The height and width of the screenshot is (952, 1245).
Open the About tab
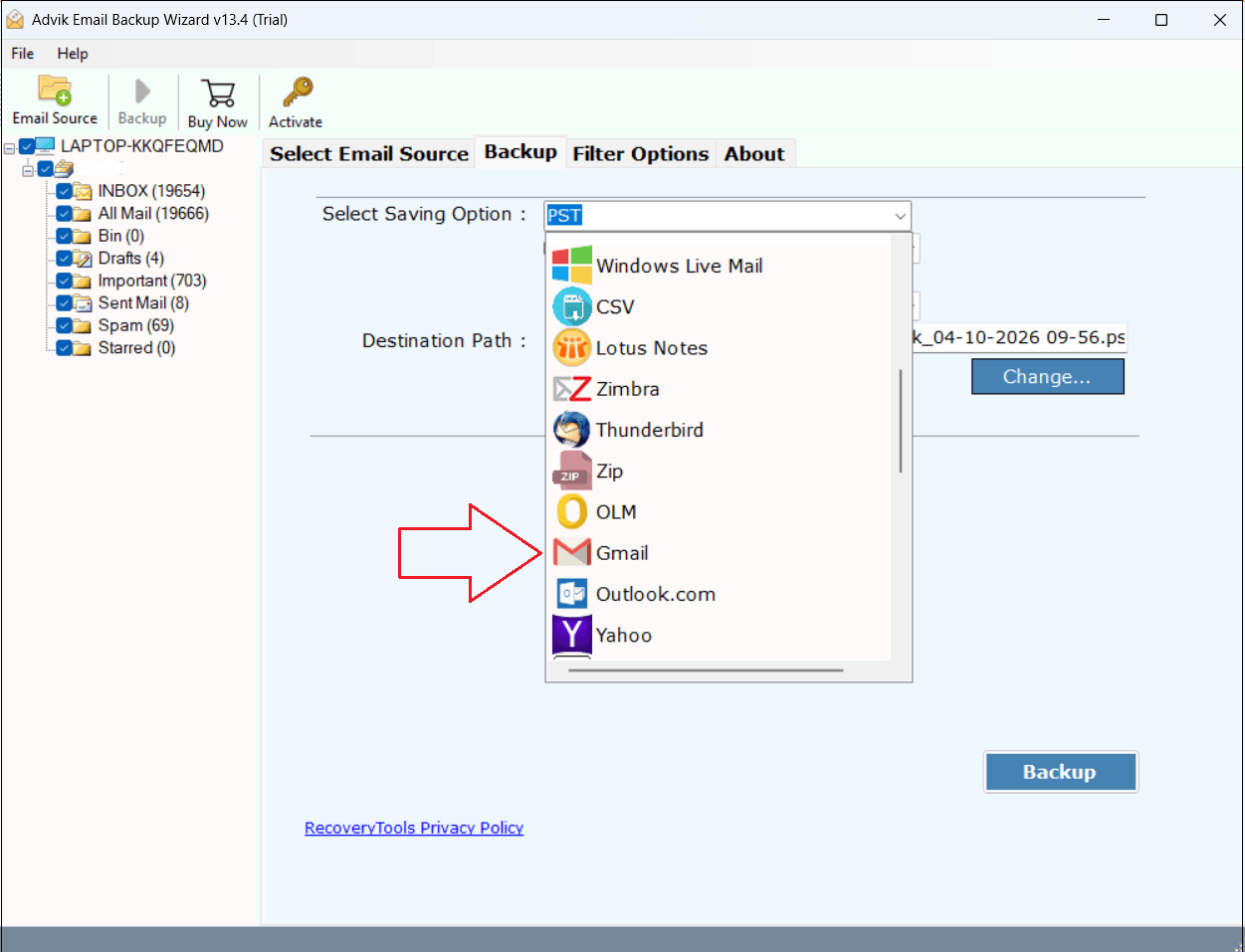click(754, 153)
